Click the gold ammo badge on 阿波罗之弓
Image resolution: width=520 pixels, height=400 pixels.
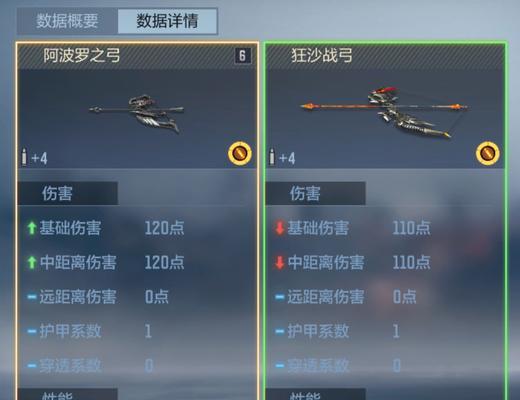click(240, 153)
